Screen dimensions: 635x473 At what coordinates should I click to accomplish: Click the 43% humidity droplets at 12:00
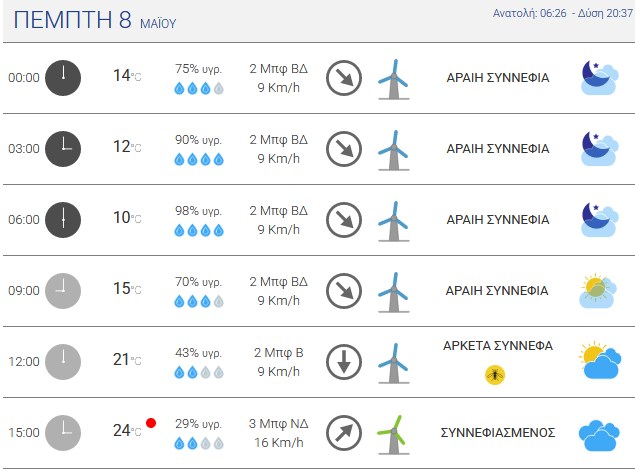coord(199,372)
